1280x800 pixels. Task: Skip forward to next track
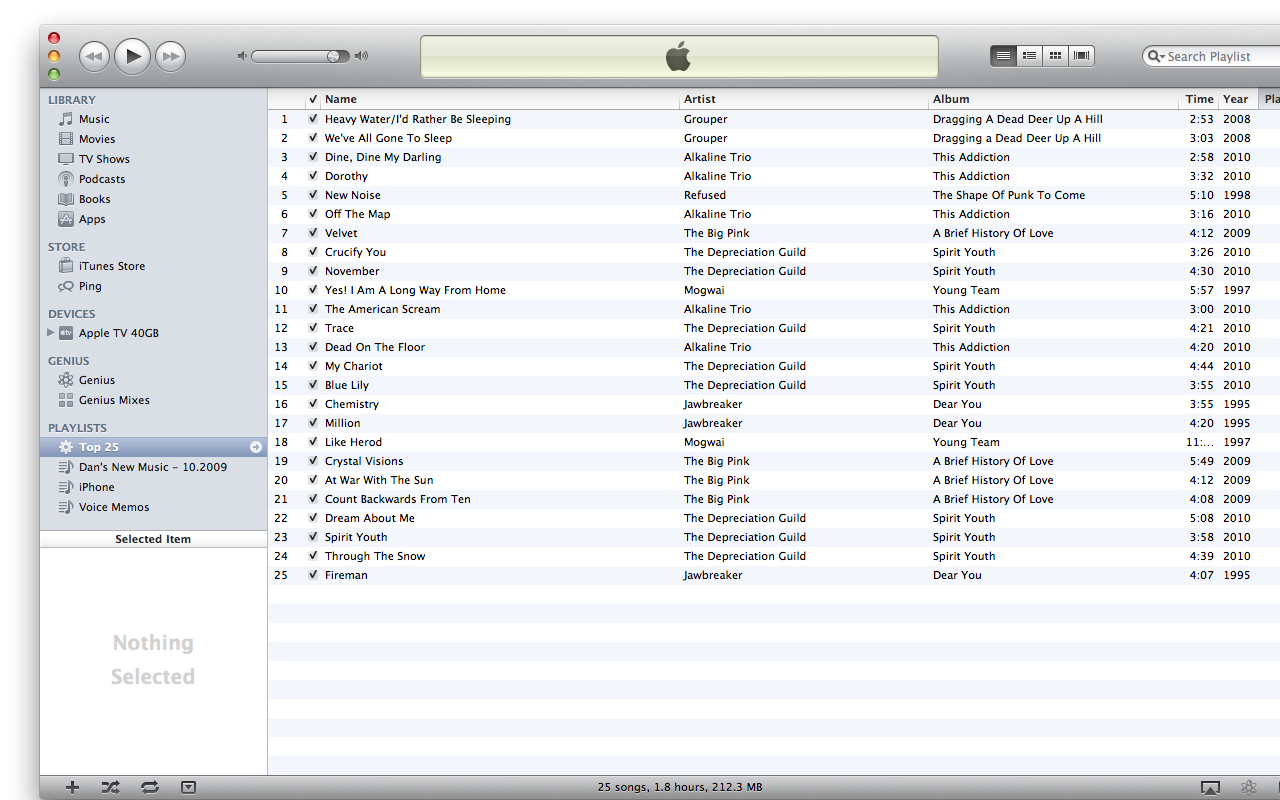pos(172,56)
